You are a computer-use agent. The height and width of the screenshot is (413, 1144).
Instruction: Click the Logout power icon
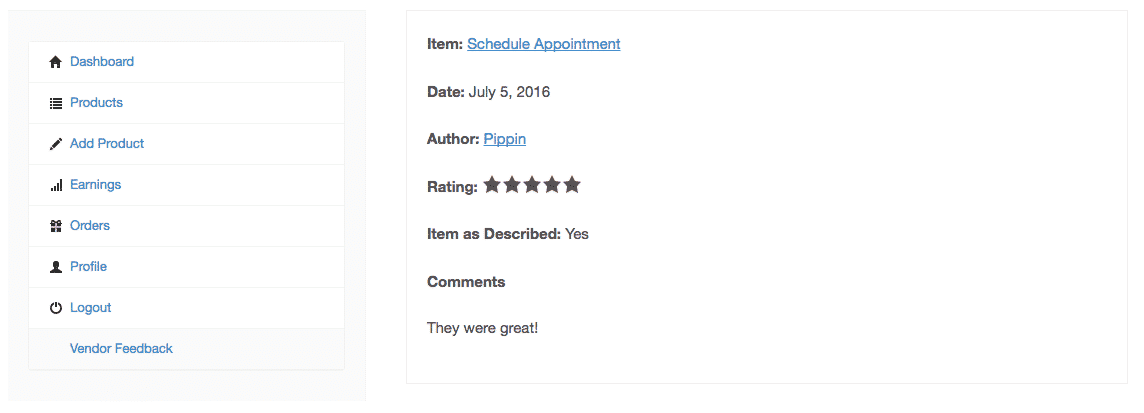[x=55, y=308]
